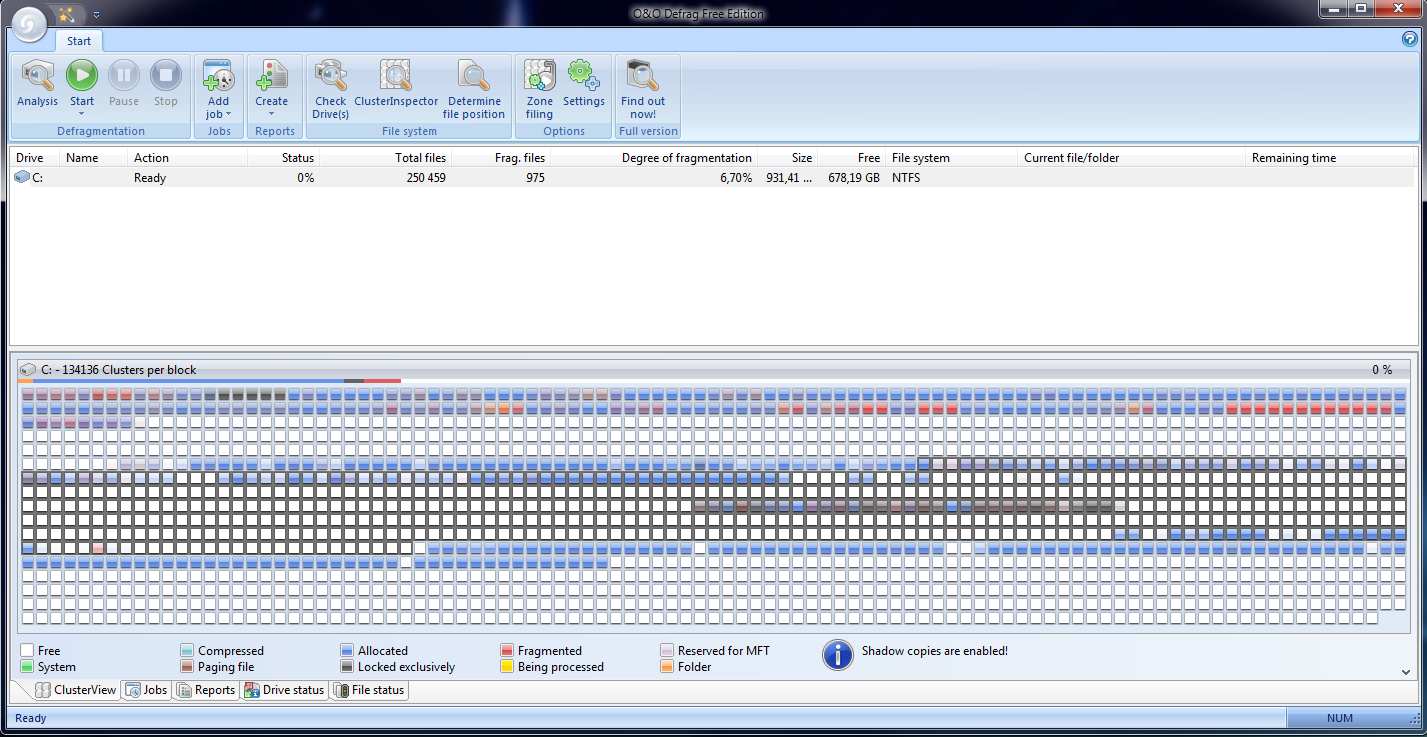Open the File status tab
Viewport: 1427px width, 737px height.
pyautogui.click(x=369, y=690)
